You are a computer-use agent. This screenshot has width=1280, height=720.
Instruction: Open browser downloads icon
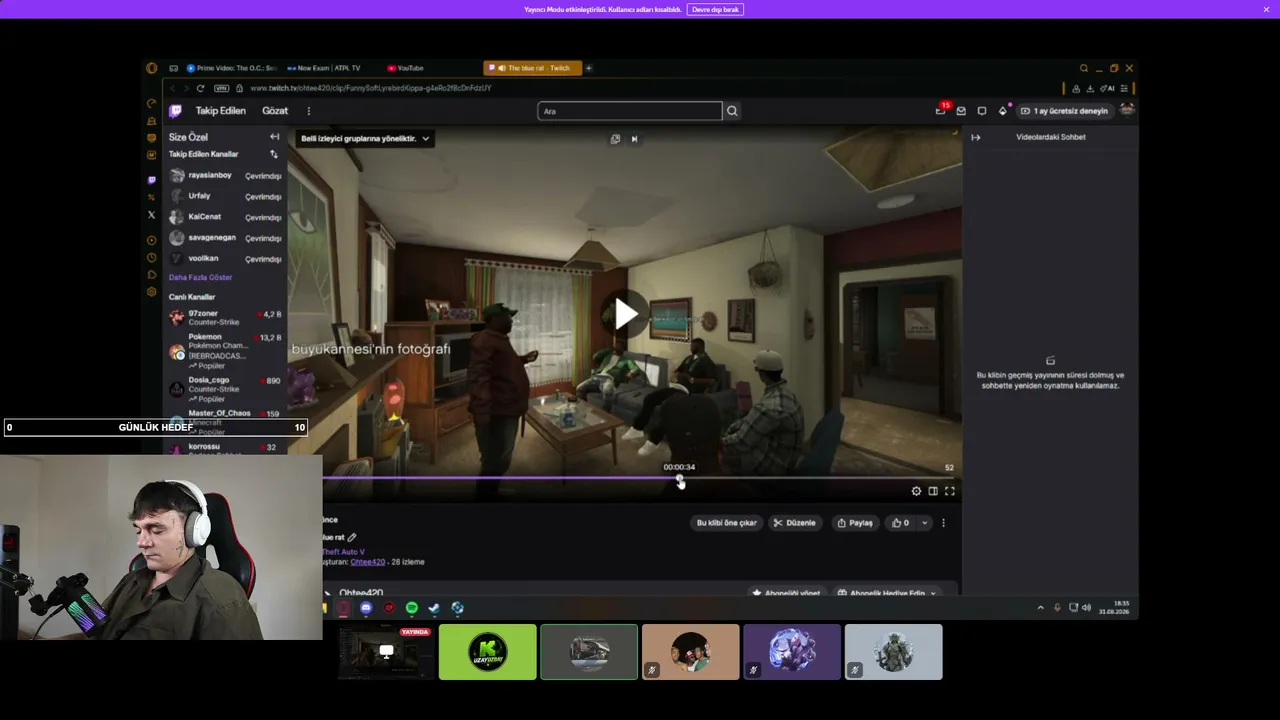pyautogui.click(x=1090, y=88)
